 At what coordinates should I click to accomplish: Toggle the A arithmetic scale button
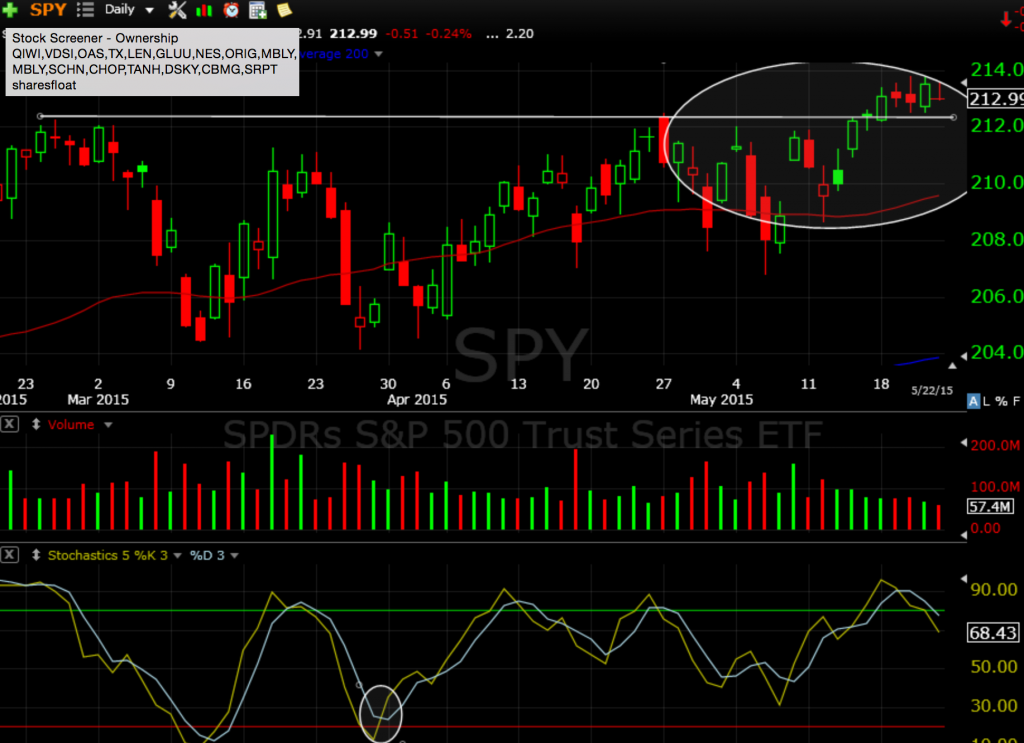pyautogui.click(x=974, y=401)
